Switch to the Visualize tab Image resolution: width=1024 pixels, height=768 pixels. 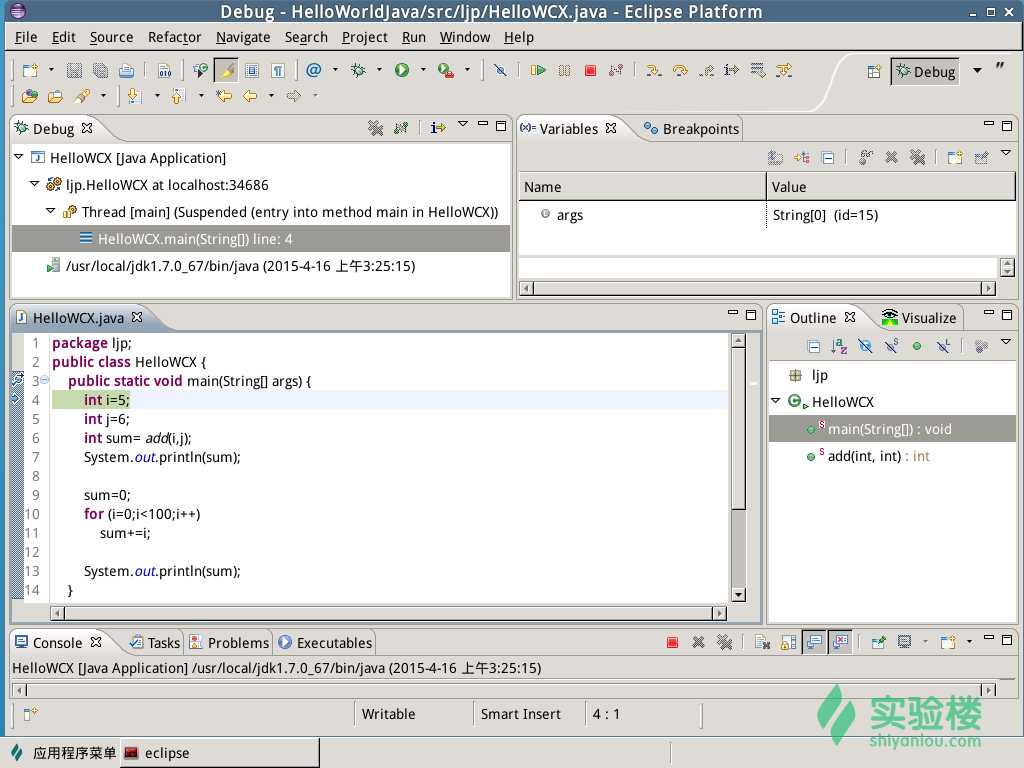pos(920,317)
